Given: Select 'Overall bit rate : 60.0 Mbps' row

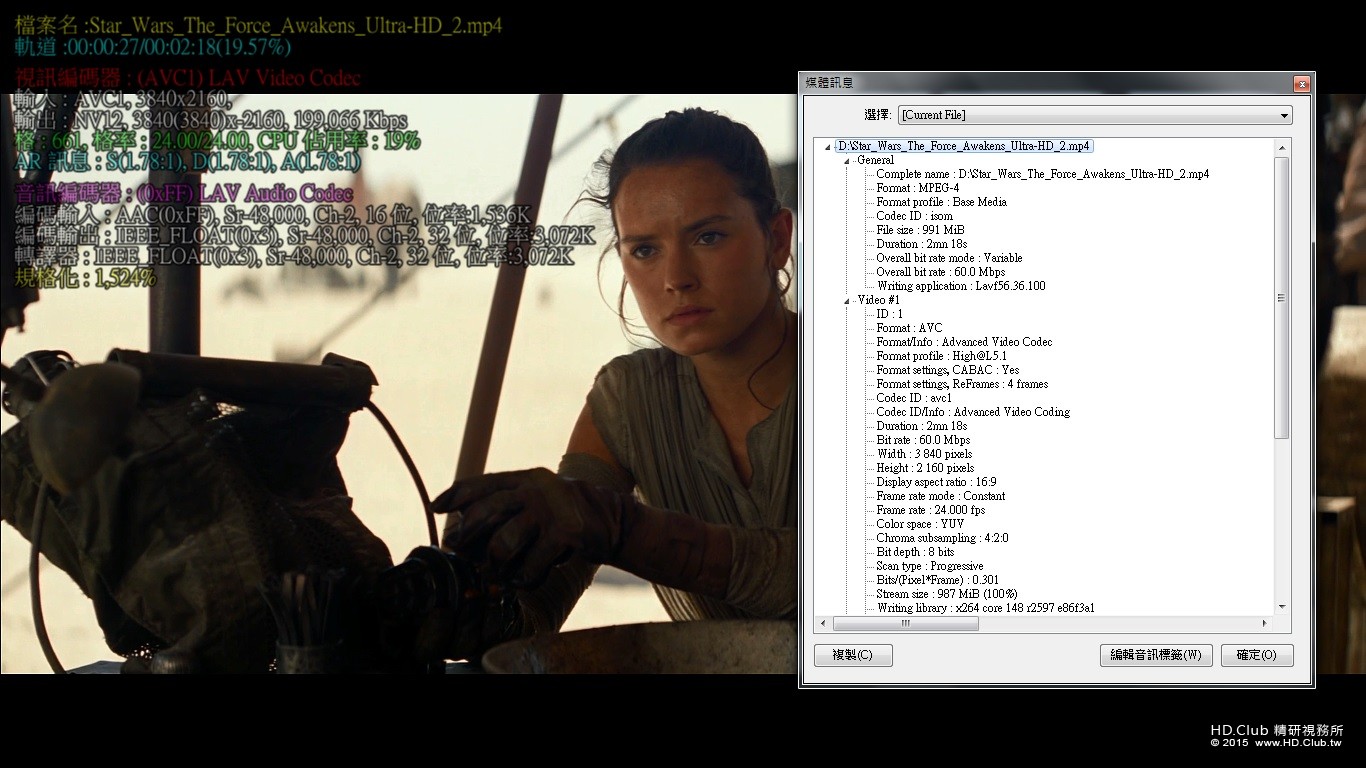Looking at the screenshot, I should coord(940,272).
